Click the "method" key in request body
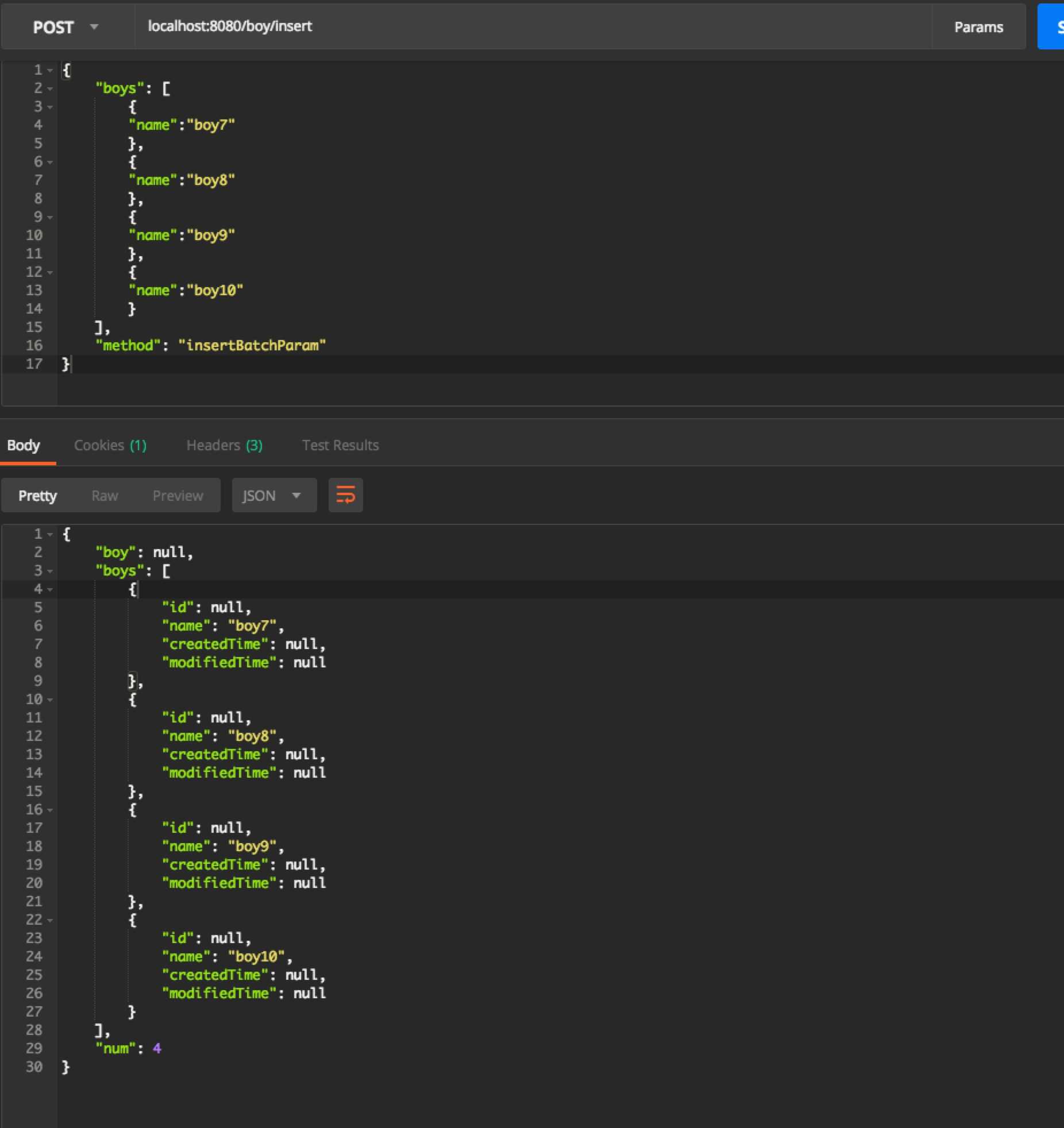 point(128,346)
